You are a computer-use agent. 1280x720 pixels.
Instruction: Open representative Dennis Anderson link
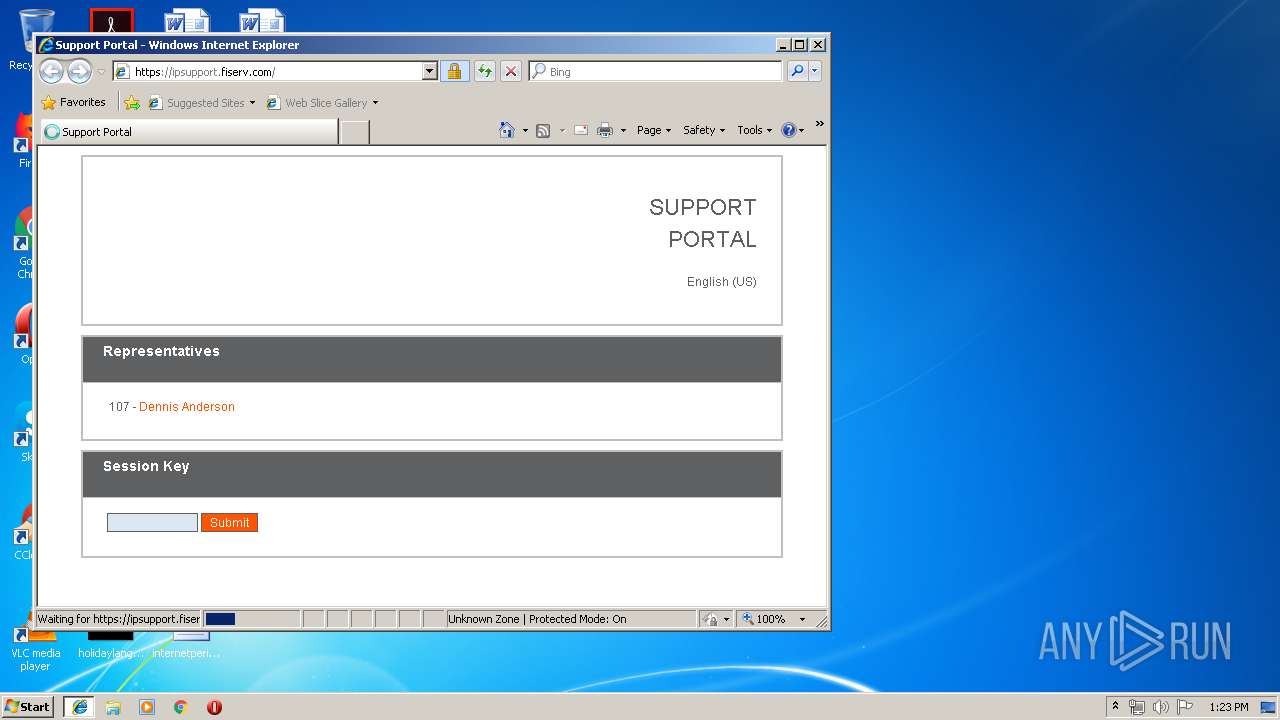point(187,407)
